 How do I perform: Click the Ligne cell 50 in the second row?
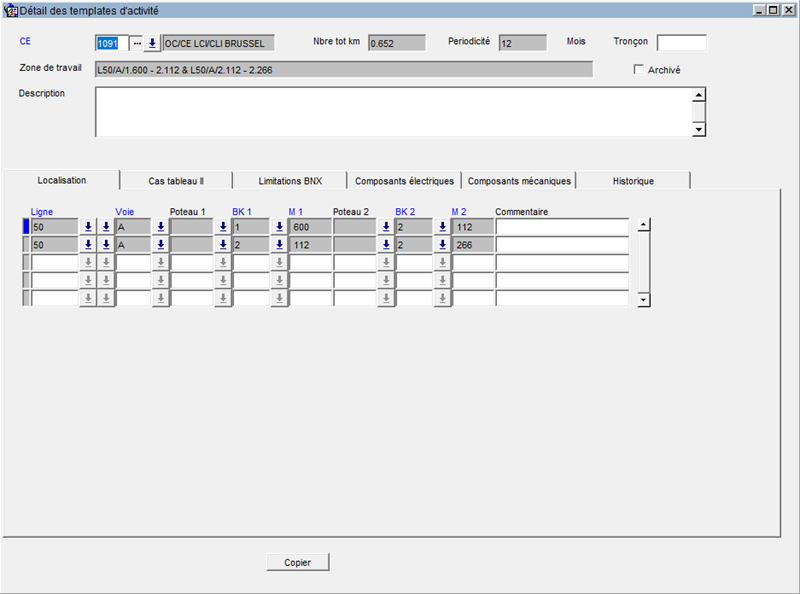coord(55,245)
